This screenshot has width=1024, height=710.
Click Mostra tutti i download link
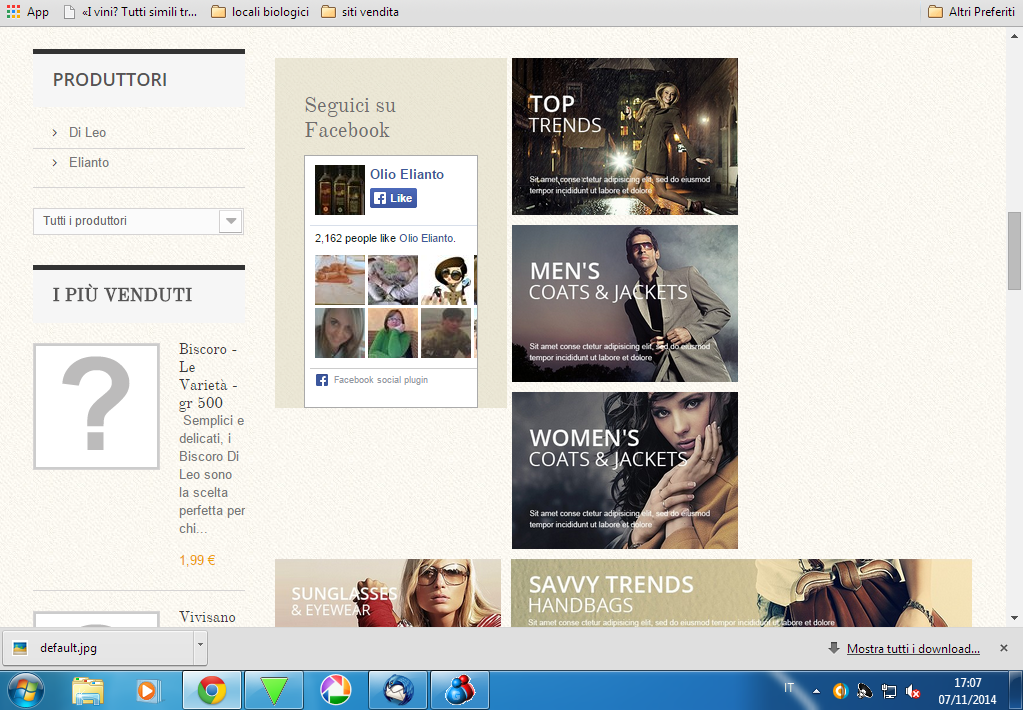click(x=913, y=649)
